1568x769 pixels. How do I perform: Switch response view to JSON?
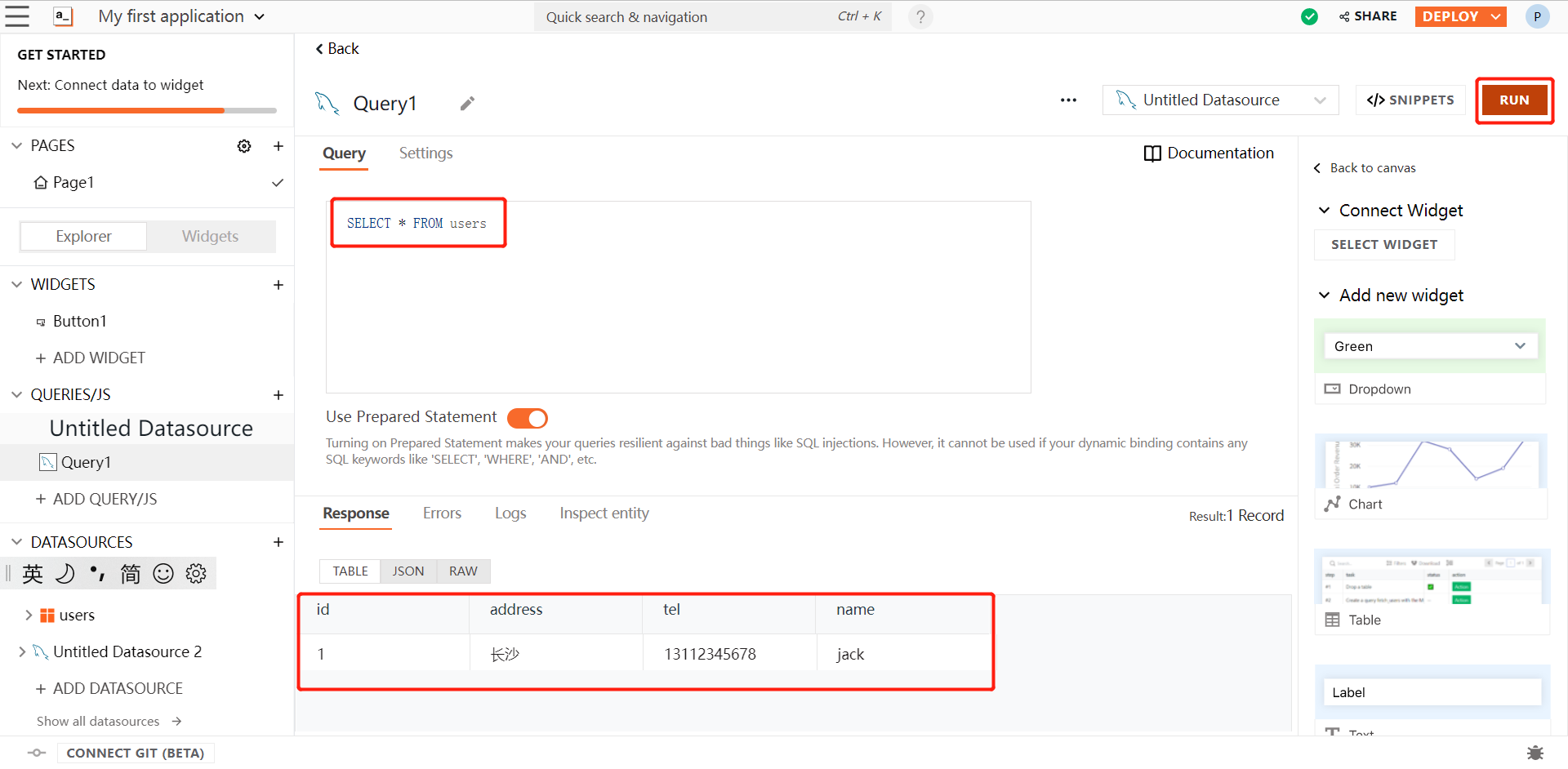pos(408,571)
